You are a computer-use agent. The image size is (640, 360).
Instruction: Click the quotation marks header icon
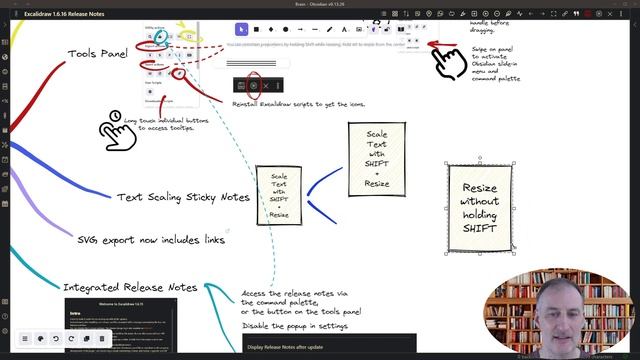click(576, 14)
